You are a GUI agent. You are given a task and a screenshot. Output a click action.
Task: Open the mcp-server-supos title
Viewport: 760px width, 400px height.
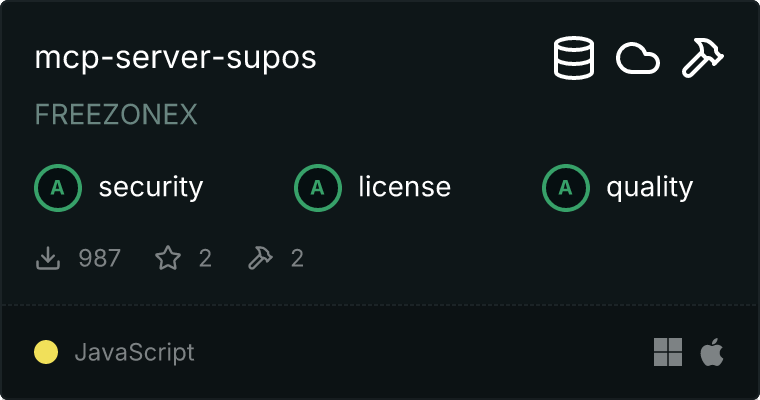tap(175, 58)
